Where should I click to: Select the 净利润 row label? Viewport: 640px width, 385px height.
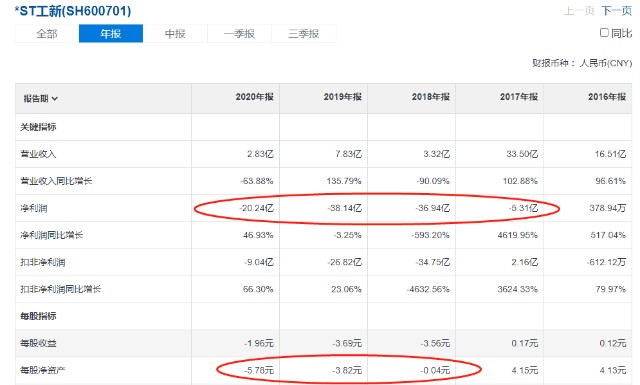pos(34,209)
